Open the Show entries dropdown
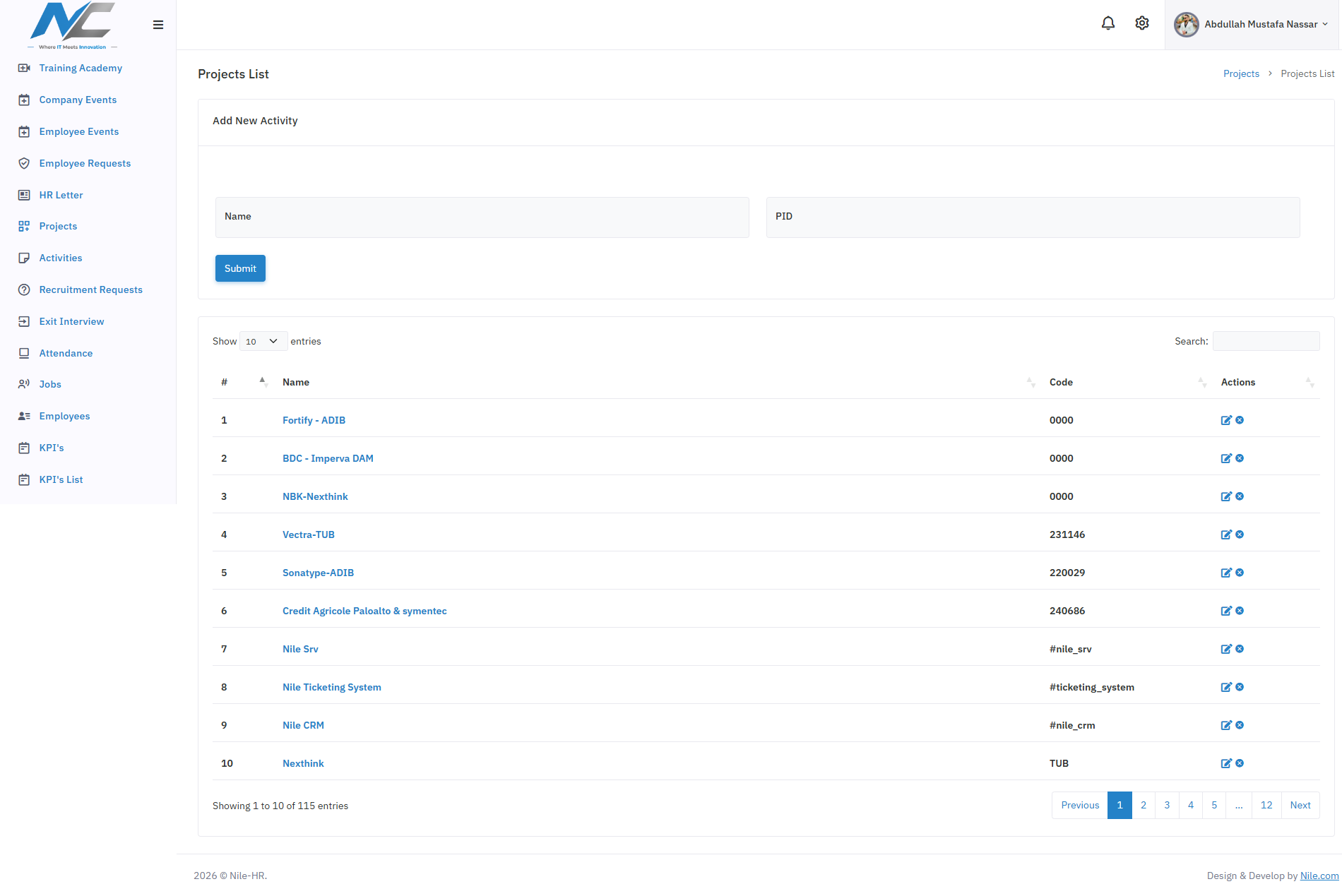This screenshot has height=896, width=1342. [x=263, y=341]
